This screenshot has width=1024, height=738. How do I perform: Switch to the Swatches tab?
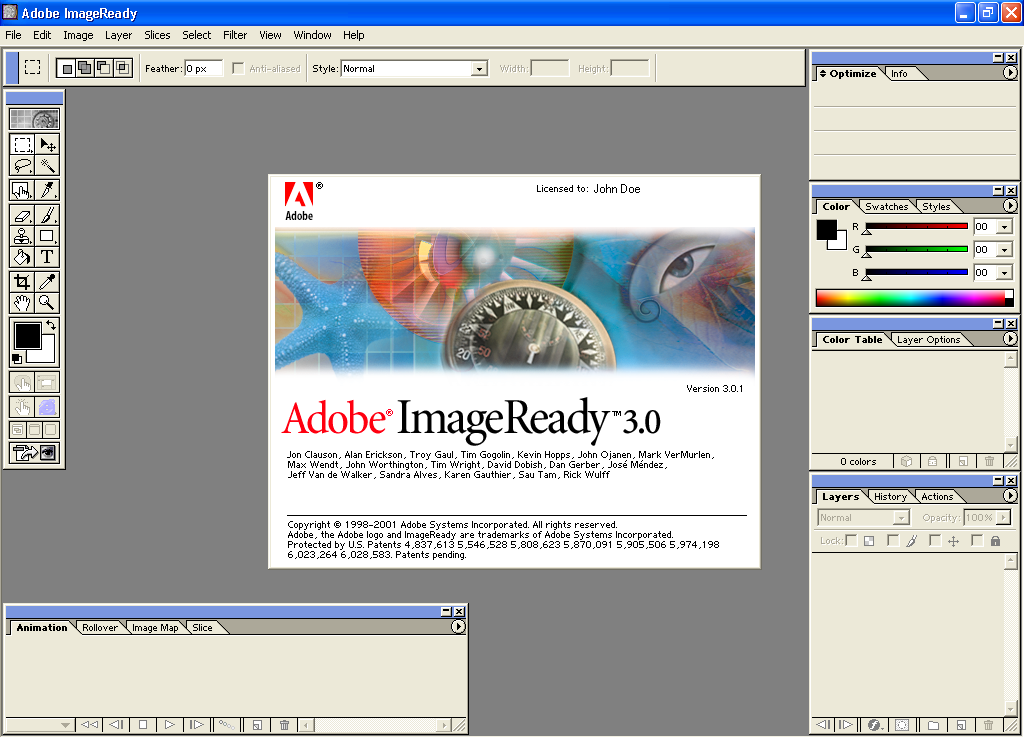[x=886, y=206]
